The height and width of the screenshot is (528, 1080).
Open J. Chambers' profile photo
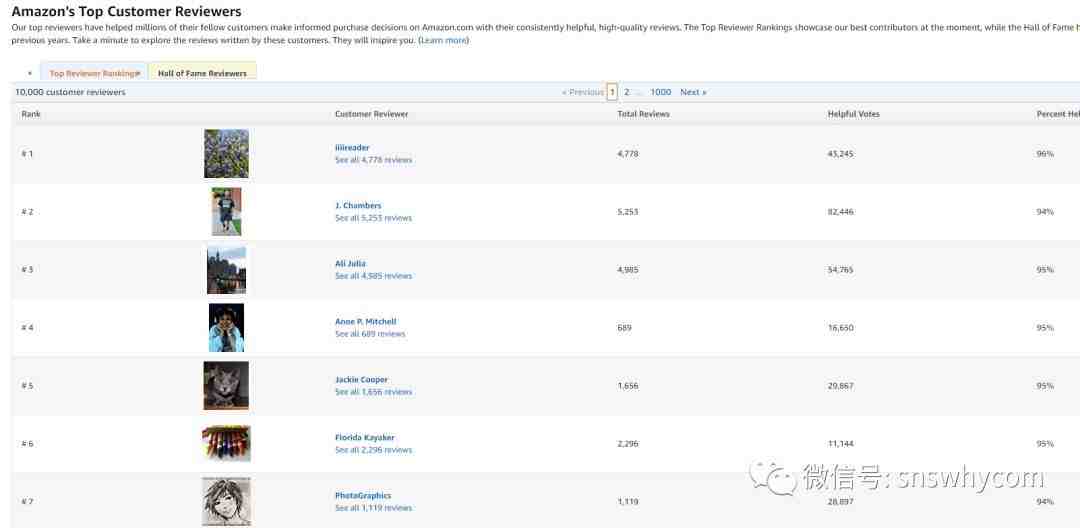click(227, 211)
